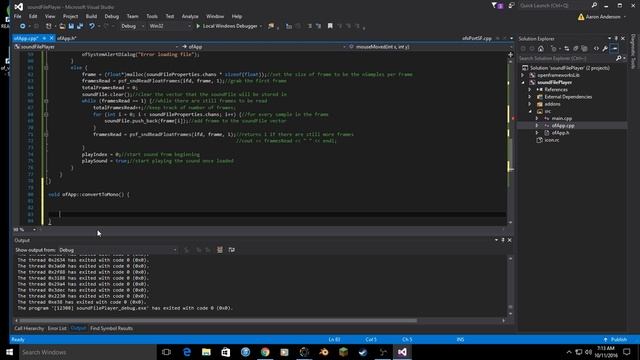Click the Windows Start button

tap(9, 352)
